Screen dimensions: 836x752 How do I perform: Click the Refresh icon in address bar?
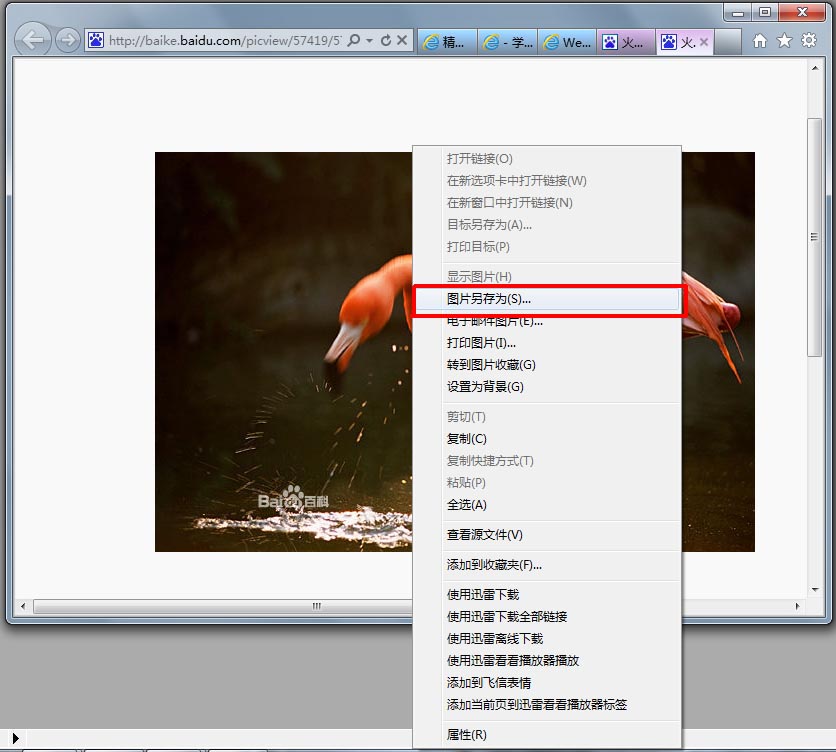tap(386, 41)
